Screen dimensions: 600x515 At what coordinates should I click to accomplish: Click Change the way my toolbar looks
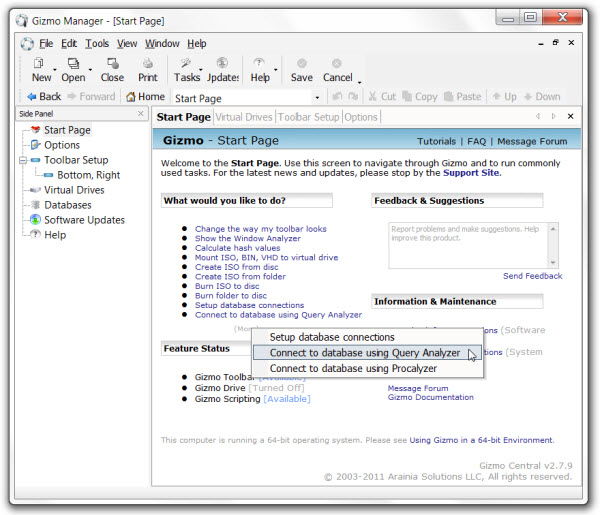tap(261, 229)
